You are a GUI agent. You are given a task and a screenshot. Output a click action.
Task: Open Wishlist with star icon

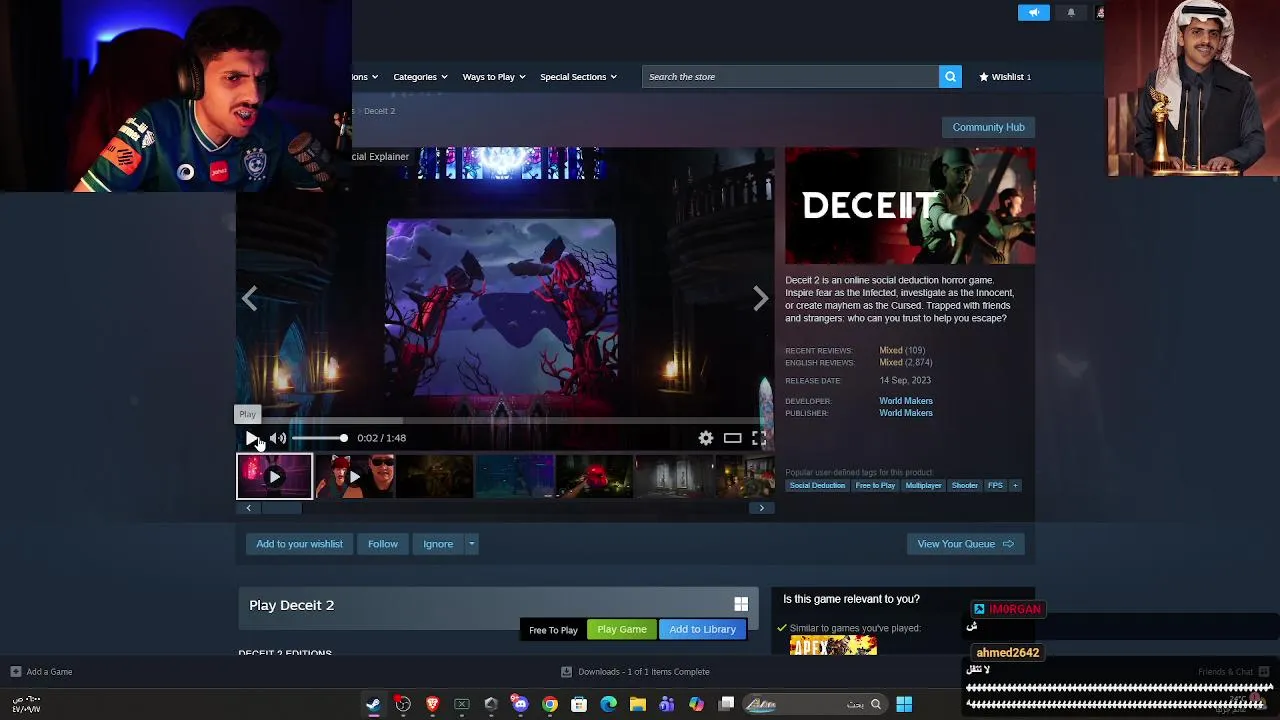pos(1005,76)
